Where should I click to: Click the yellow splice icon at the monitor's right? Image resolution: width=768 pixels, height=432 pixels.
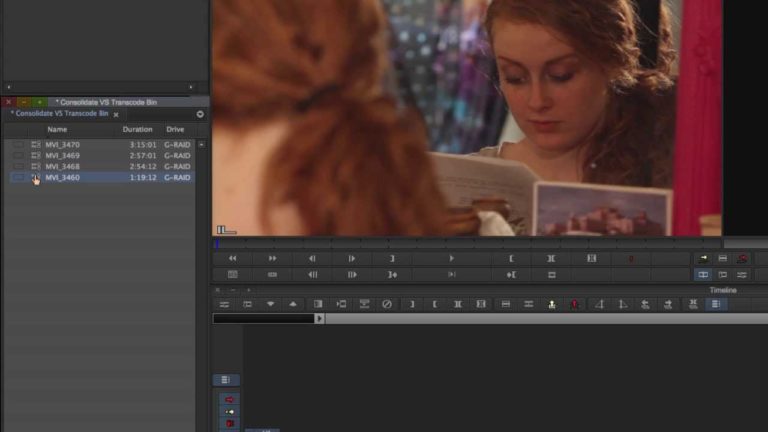[x=703, y=259]
